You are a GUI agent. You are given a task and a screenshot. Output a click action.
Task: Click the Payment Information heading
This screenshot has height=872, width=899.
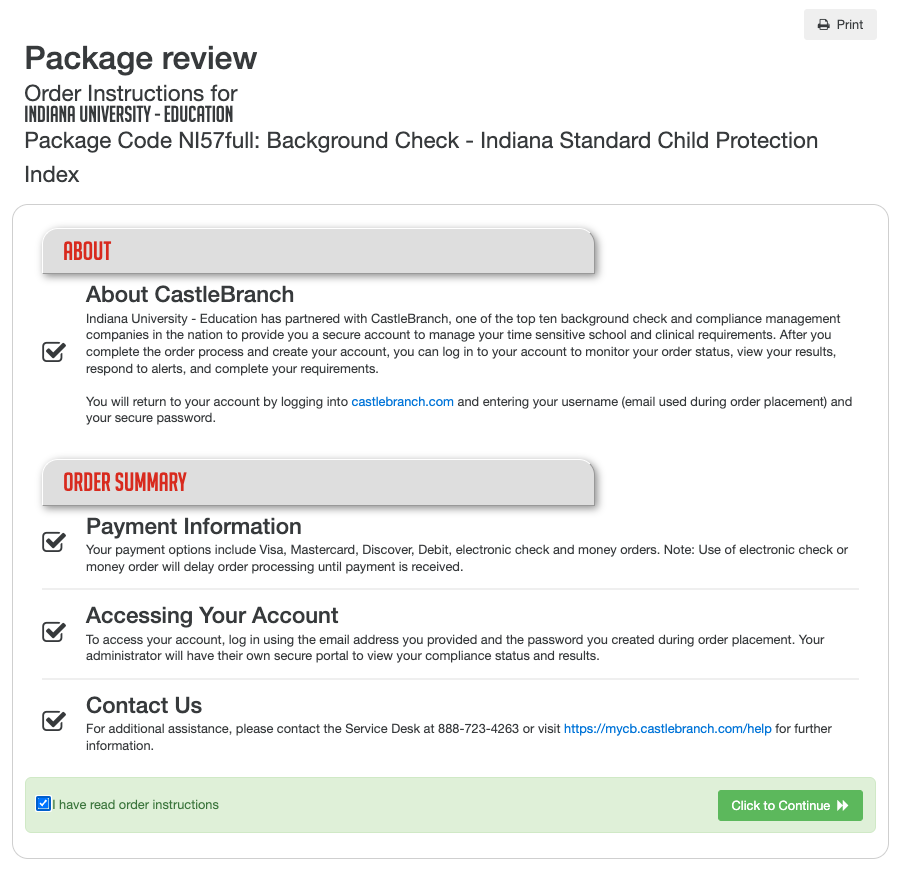click(x=193, y=526)
